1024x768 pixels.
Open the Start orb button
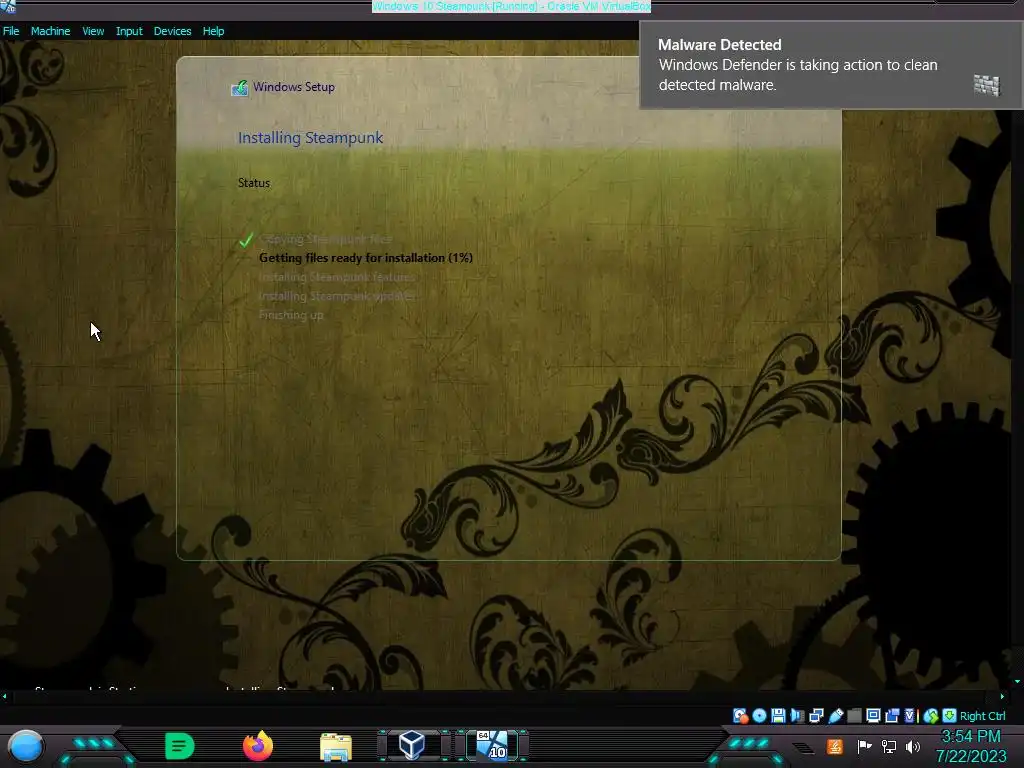click(x=25, y=746)
